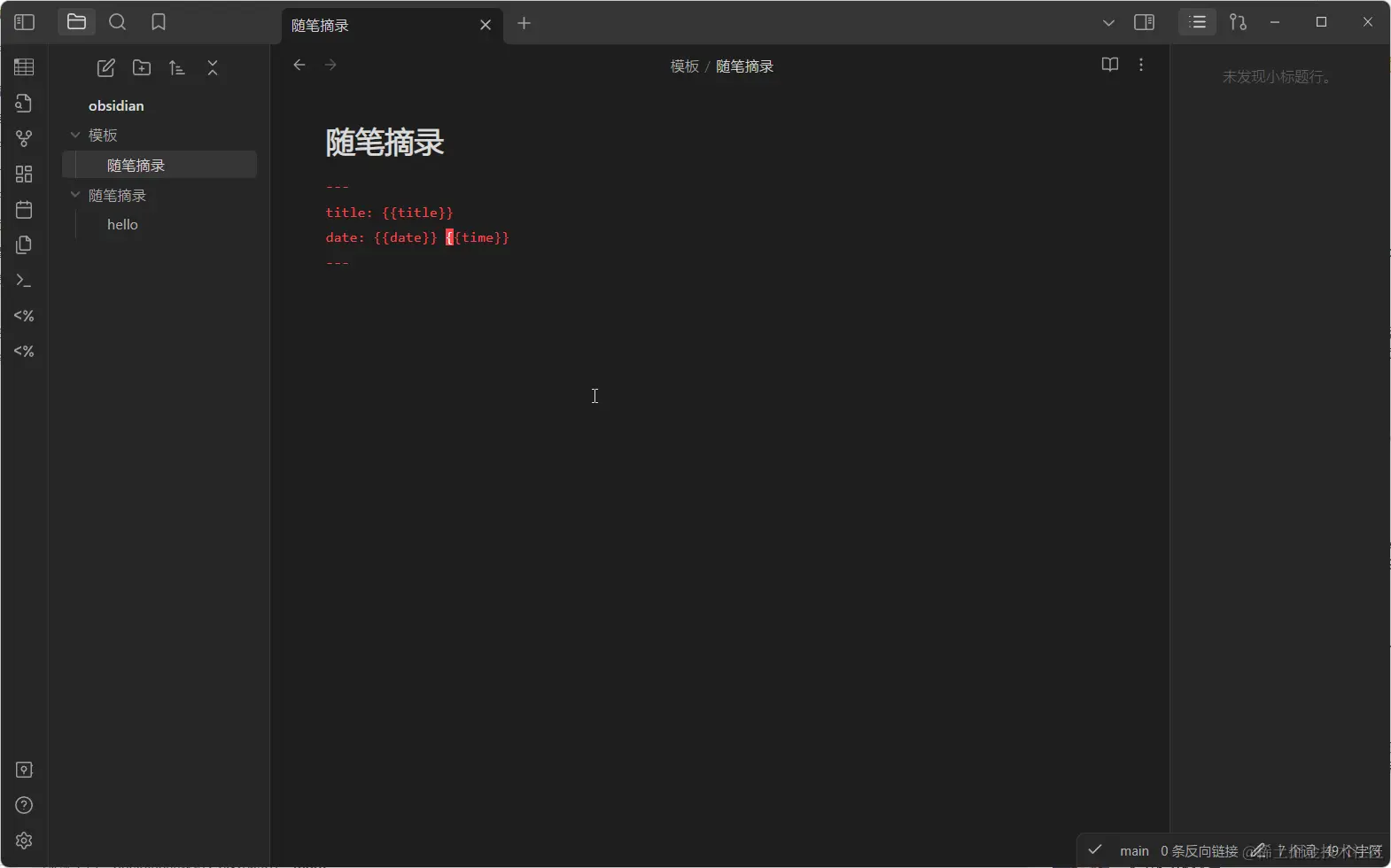Open the quick switcher ribbon icon

click(x=24, y=103)
